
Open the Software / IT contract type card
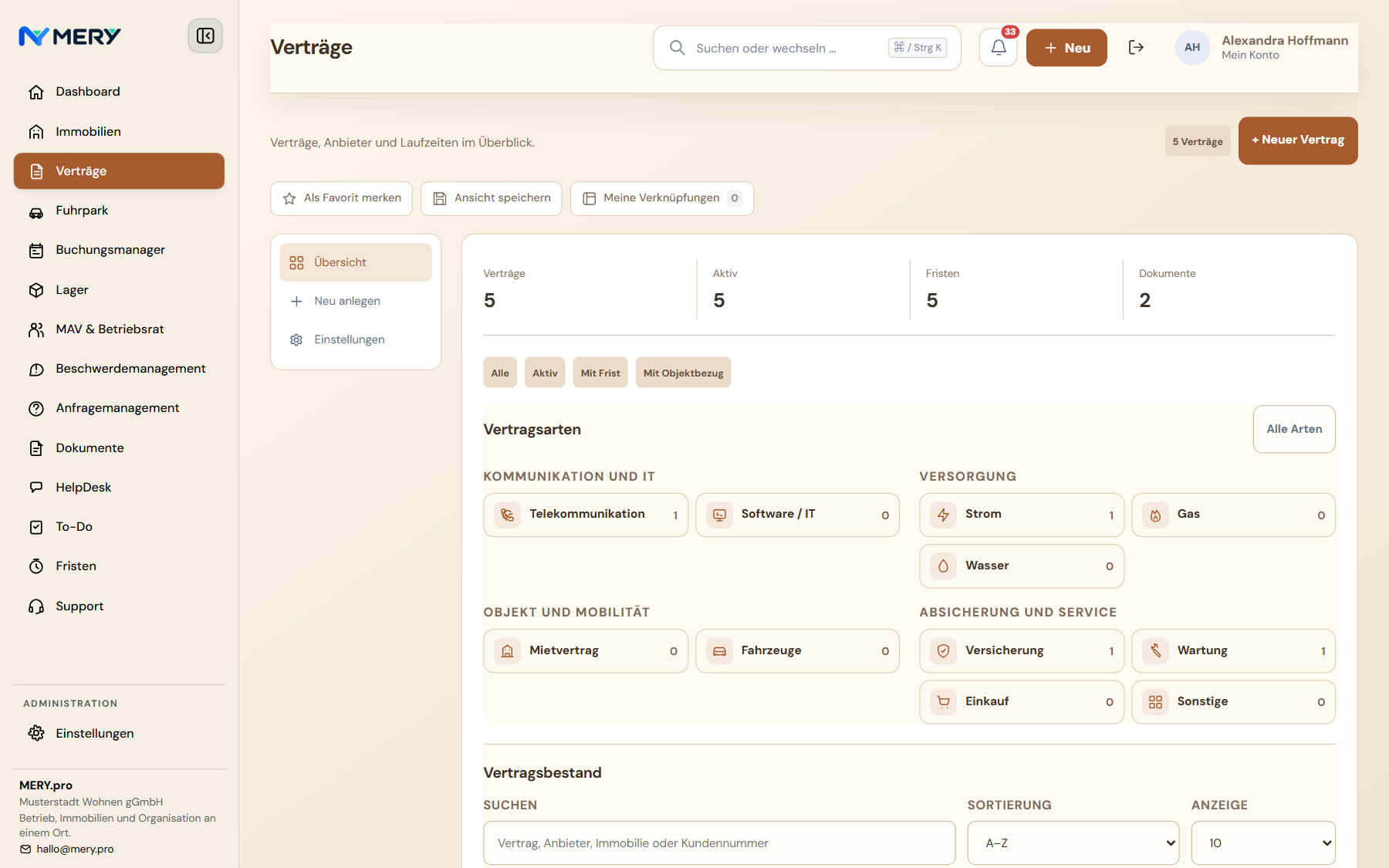point(797,515)
